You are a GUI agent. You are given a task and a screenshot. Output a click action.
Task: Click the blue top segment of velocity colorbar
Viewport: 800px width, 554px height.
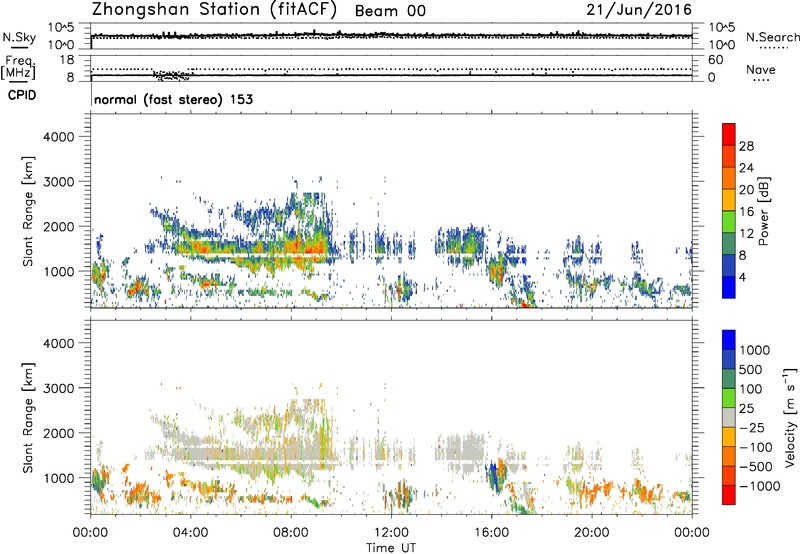pyautogui.click(x=729, y=340)
